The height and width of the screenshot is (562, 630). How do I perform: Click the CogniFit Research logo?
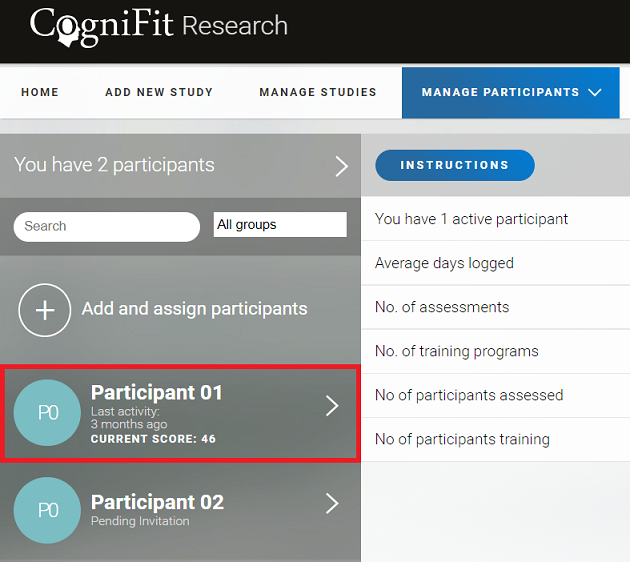(158, 27)
